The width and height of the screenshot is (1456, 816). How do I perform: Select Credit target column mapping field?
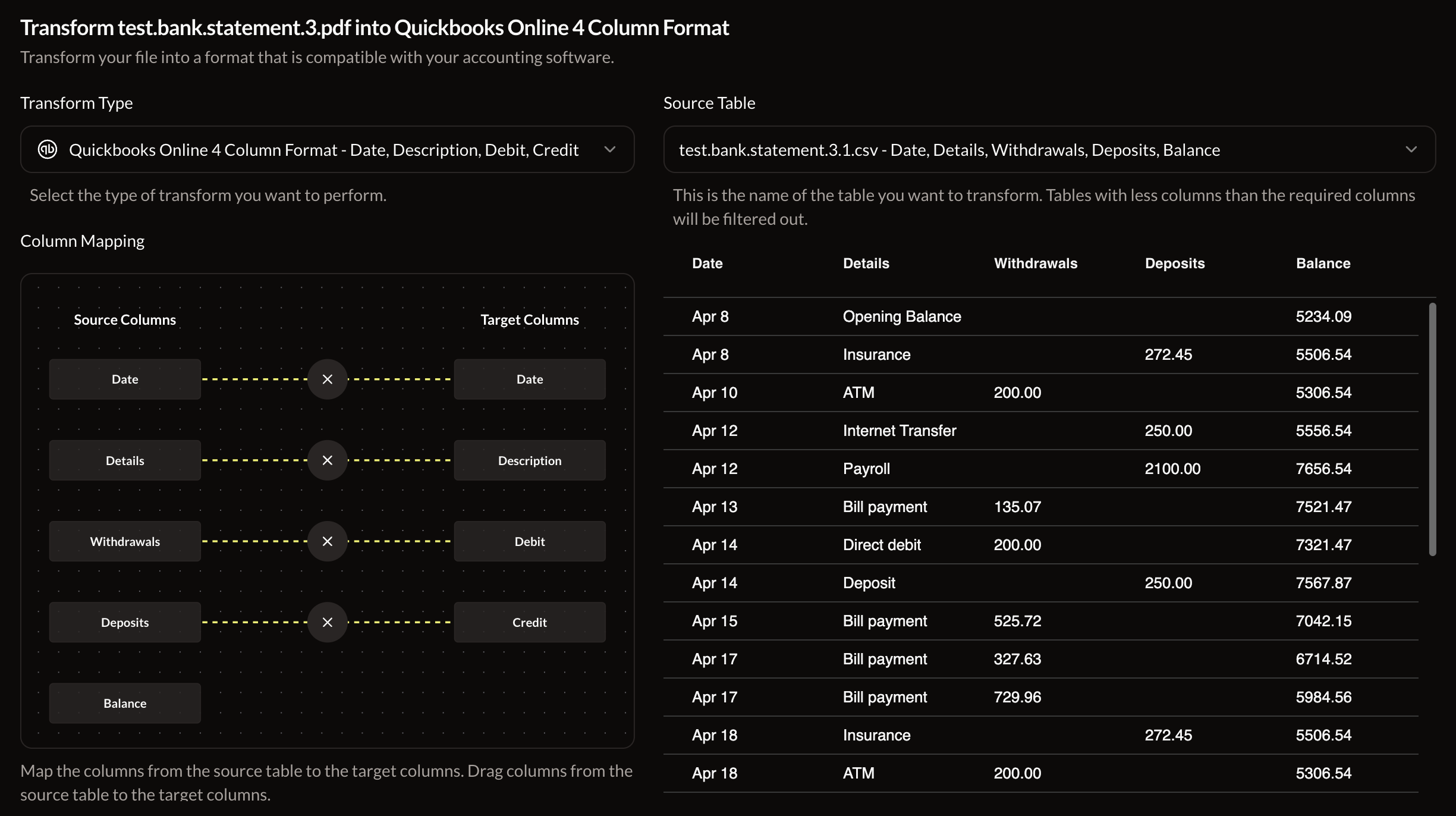[x=529, y=622]
